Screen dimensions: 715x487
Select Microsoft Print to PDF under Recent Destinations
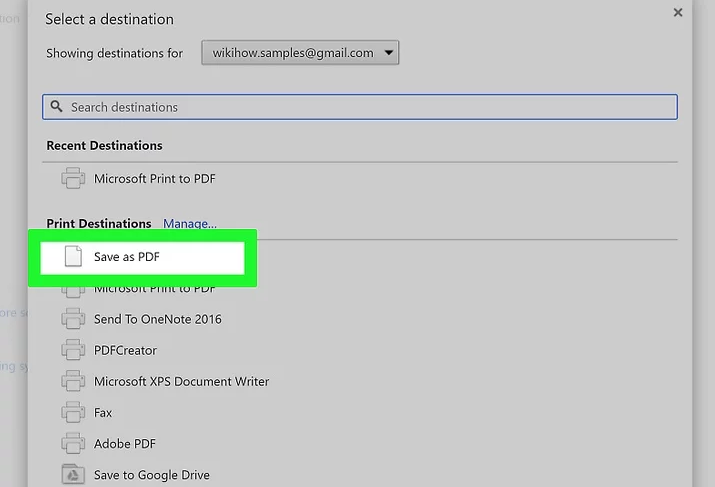(155, 179)
